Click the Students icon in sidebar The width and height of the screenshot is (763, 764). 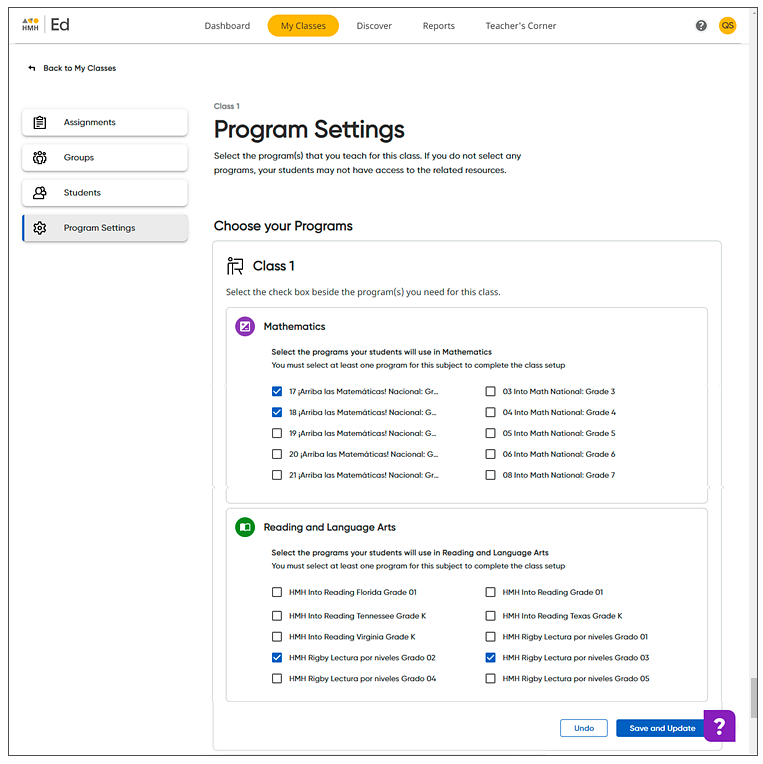coord(40,193)
